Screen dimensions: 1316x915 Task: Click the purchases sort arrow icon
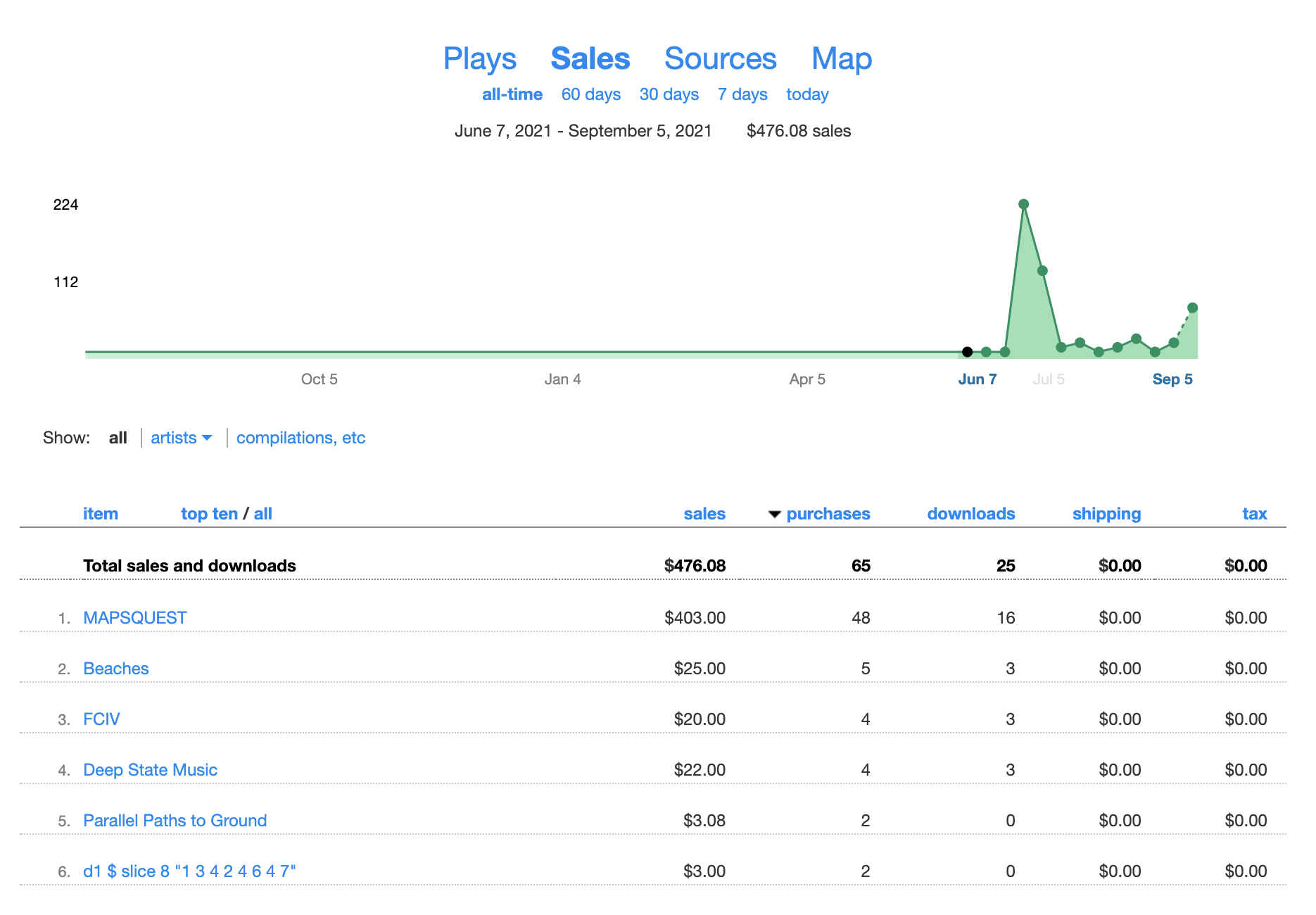774,515
